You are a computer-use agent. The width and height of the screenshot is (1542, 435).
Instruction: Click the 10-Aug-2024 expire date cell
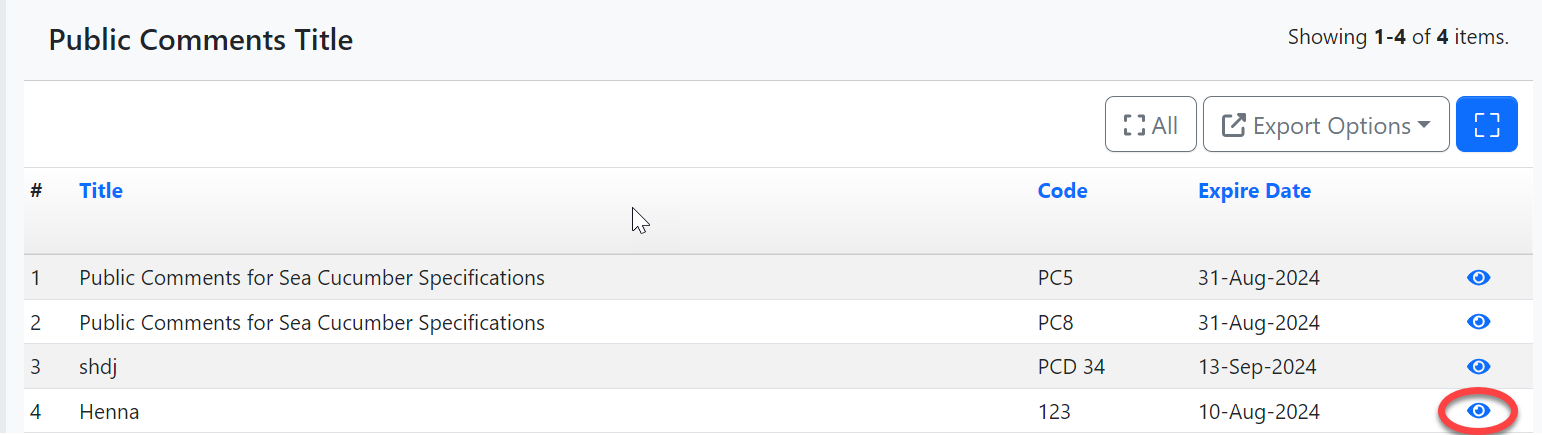pos(1258,411)
